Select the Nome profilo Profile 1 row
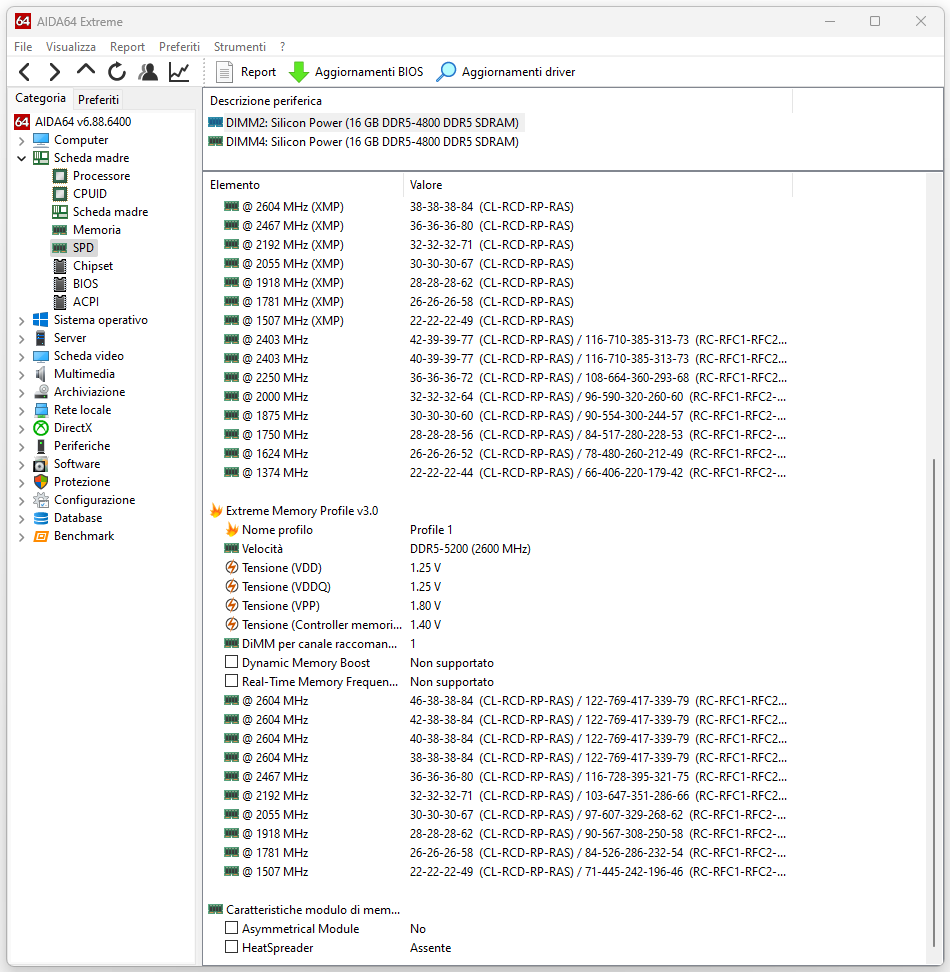The height and width of the screenshot is (972, 950). 339,529
